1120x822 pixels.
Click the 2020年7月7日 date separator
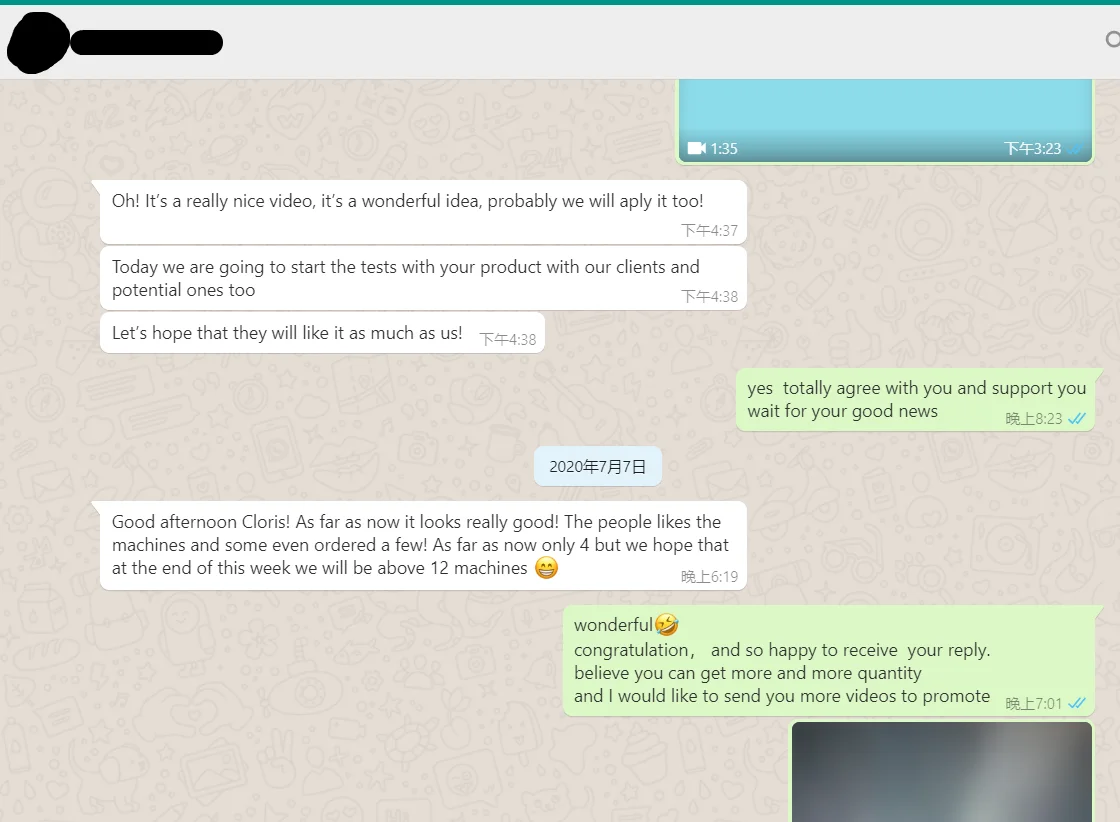point(598,466)
